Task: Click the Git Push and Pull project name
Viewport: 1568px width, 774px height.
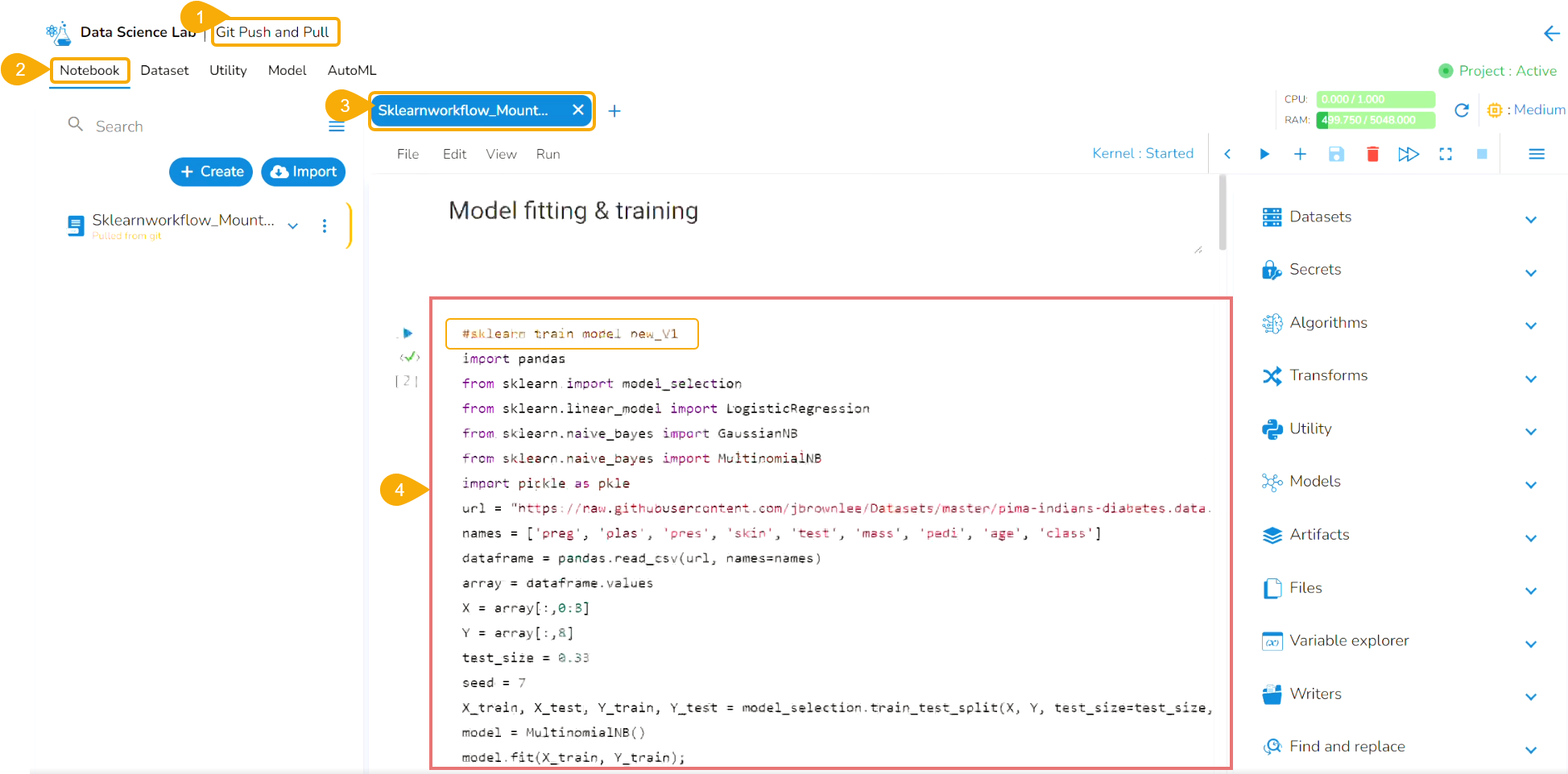Action: [x=272, y=32]
